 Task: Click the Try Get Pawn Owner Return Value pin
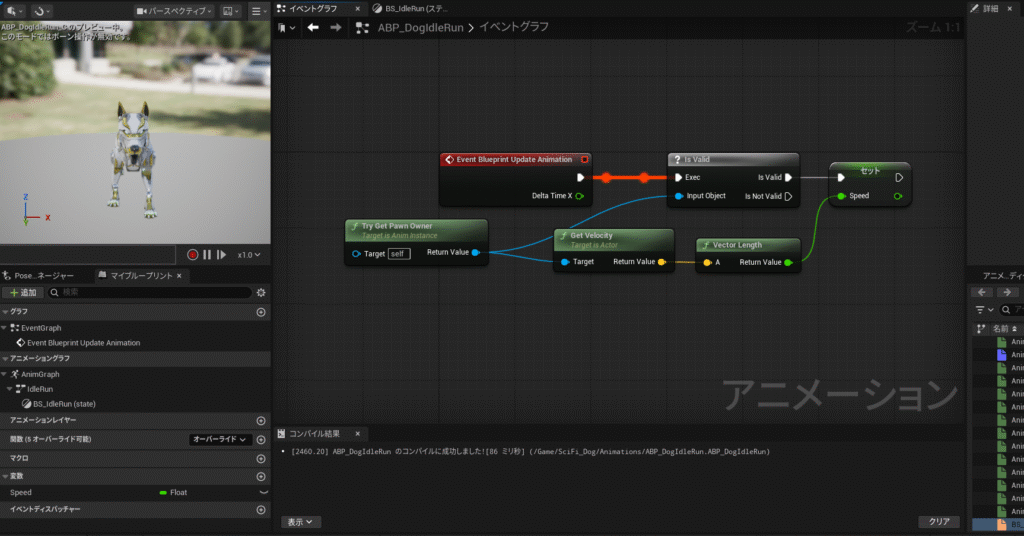point(475,252)
